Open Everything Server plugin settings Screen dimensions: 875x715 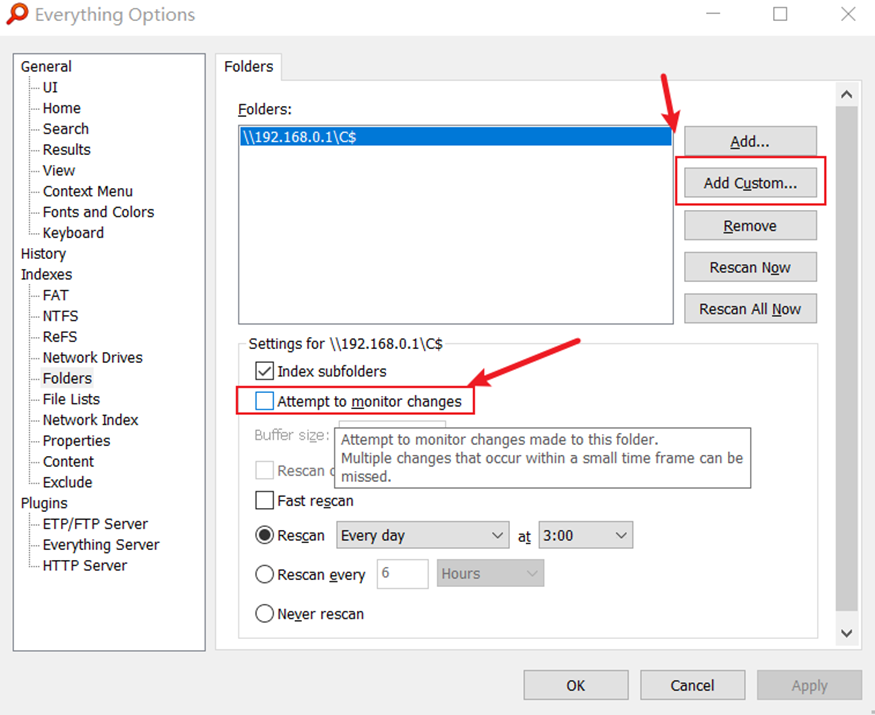(x=101, y=545)
